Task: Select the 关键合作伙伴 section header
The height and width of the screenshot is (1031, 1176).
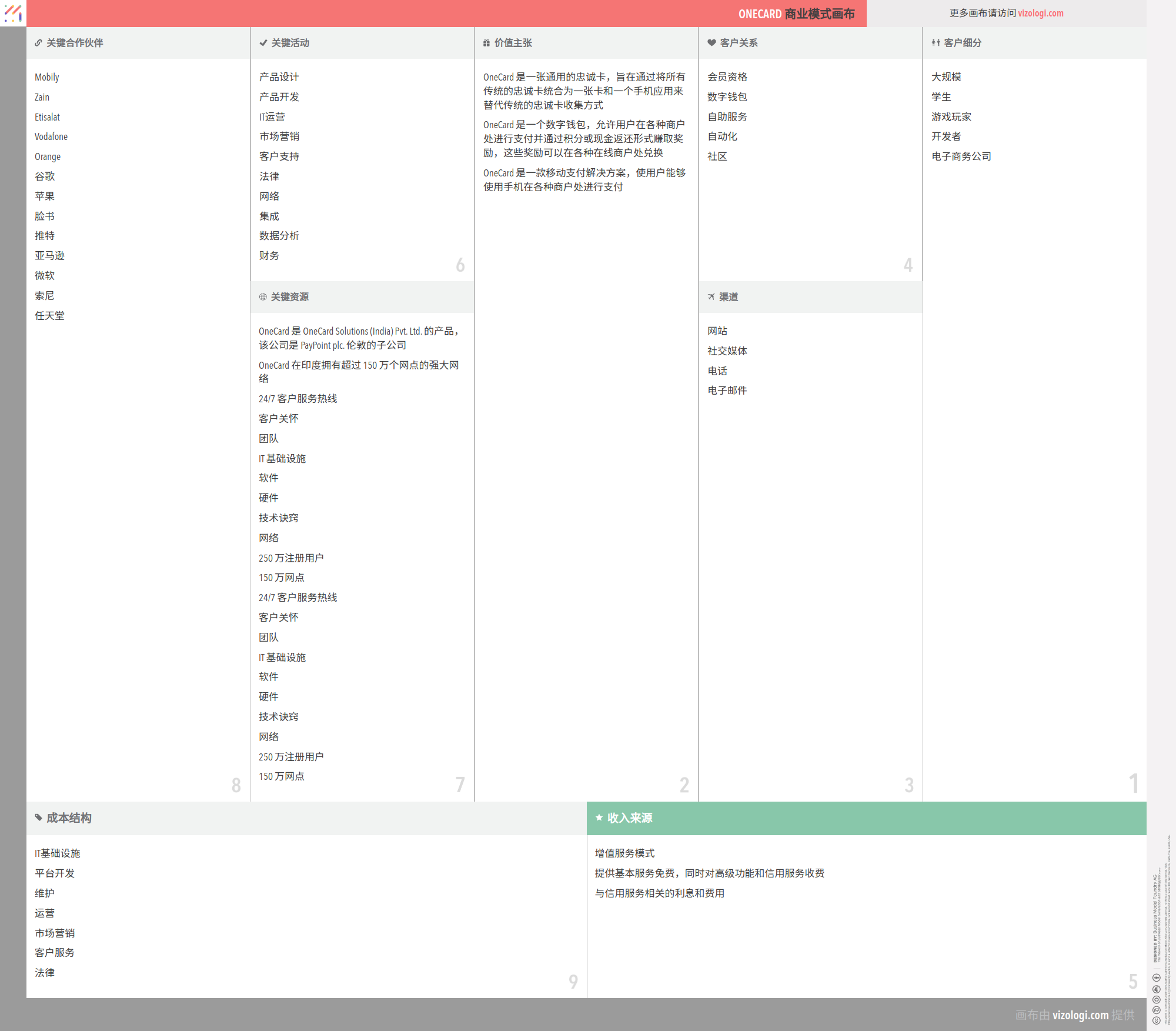Action: click(x=75, y=43)
